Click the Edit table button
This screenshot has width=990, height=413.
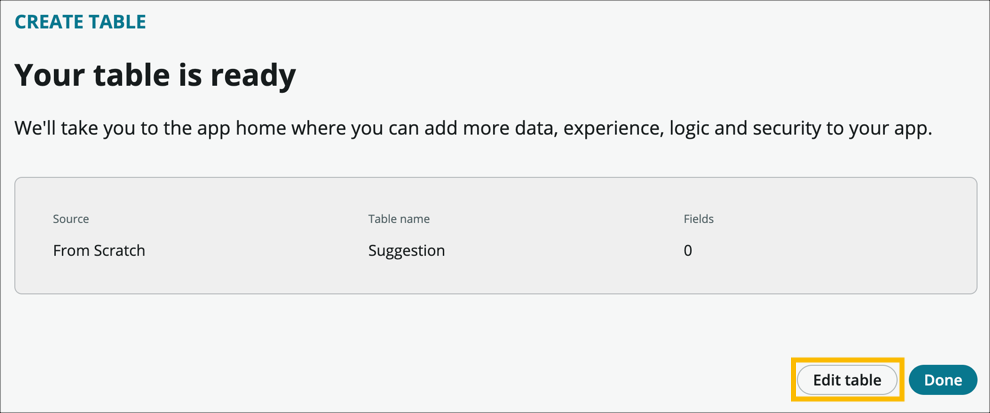(847, 380)
